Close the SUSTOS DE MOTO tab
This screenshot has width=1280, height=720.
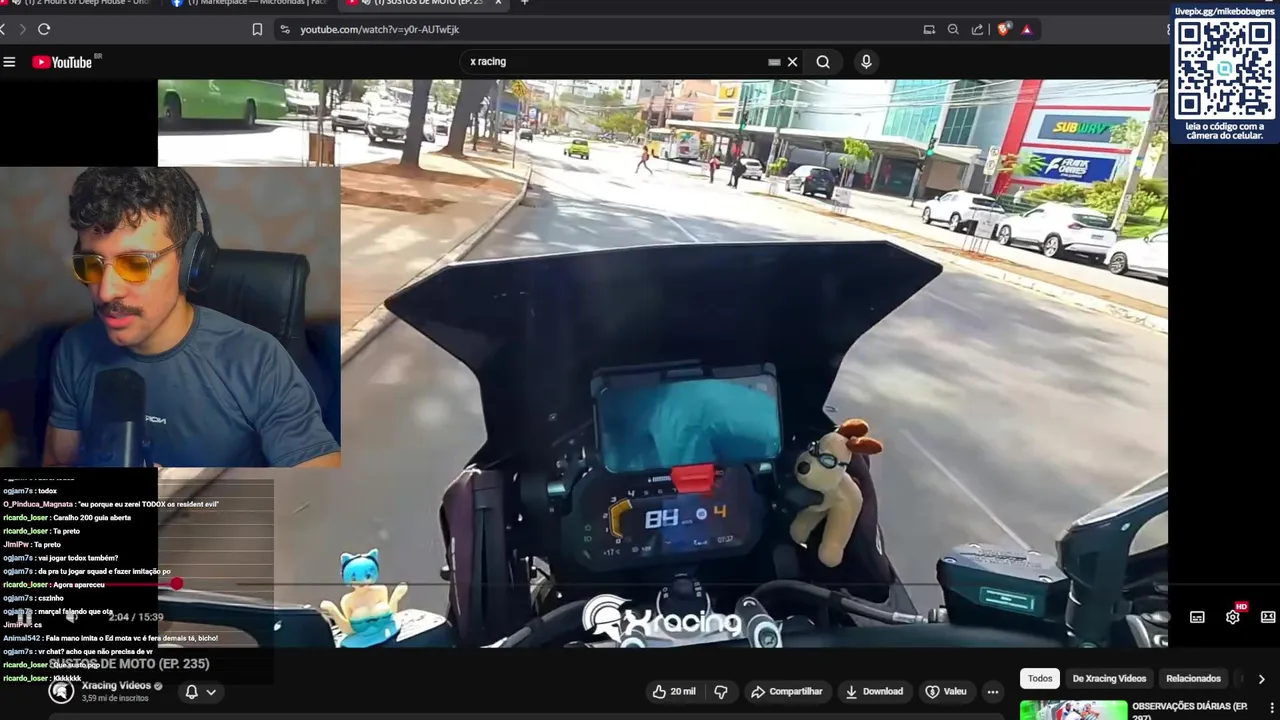coord(498,3)
